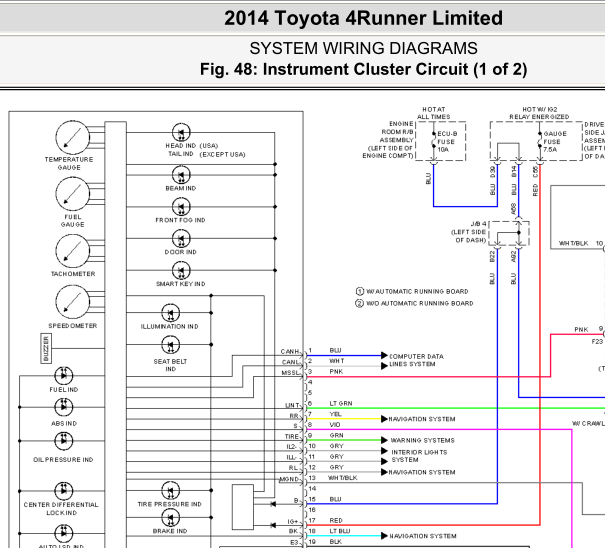Click the Gauge 7.5A fuse symbol
The height and width of the screenshot is (548, 605).
(540, 141)
